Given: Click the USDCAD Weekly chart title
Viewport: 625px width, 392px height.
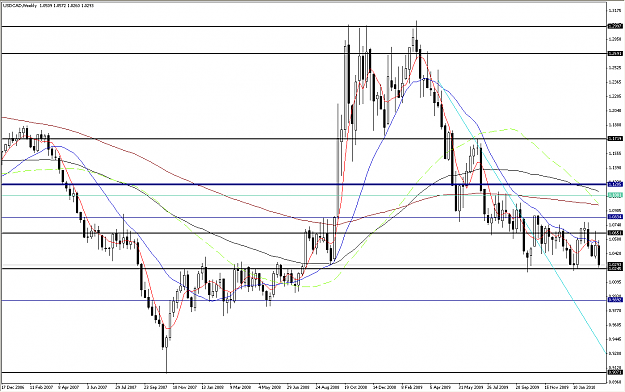Looking at the screenshot, I should [20, 6].
